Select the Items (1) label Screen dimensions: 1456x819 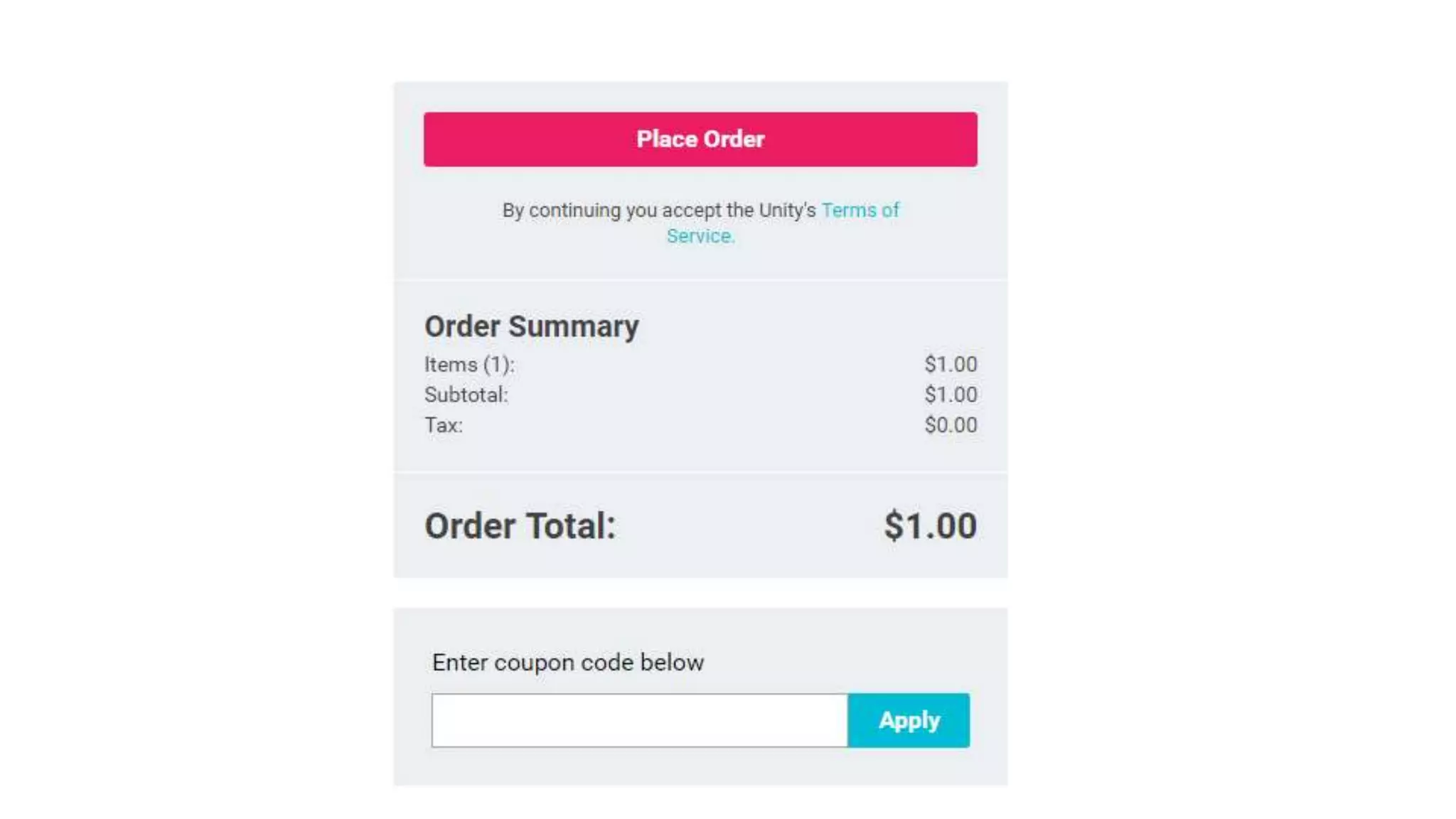coord(469,365)
